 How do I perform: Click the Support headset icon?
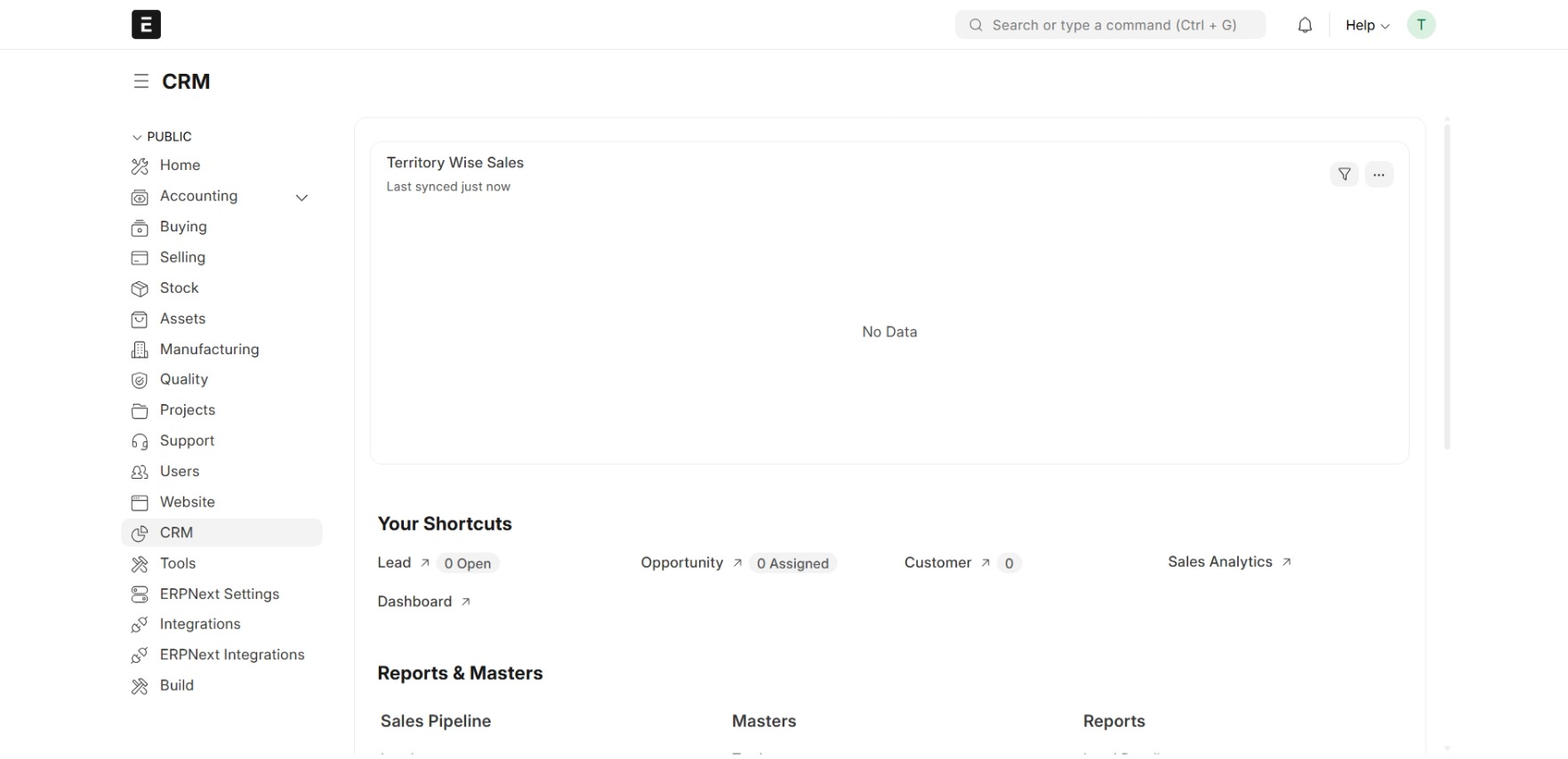coord(140,441)
